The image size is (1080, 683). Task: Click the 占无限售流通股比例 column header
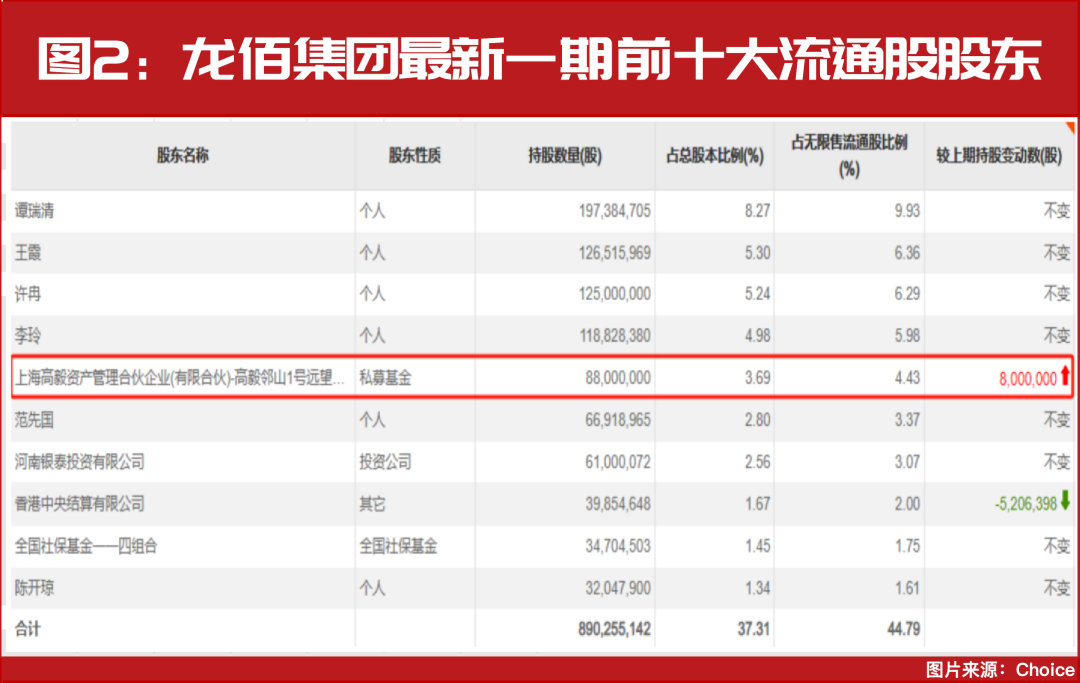849,156
